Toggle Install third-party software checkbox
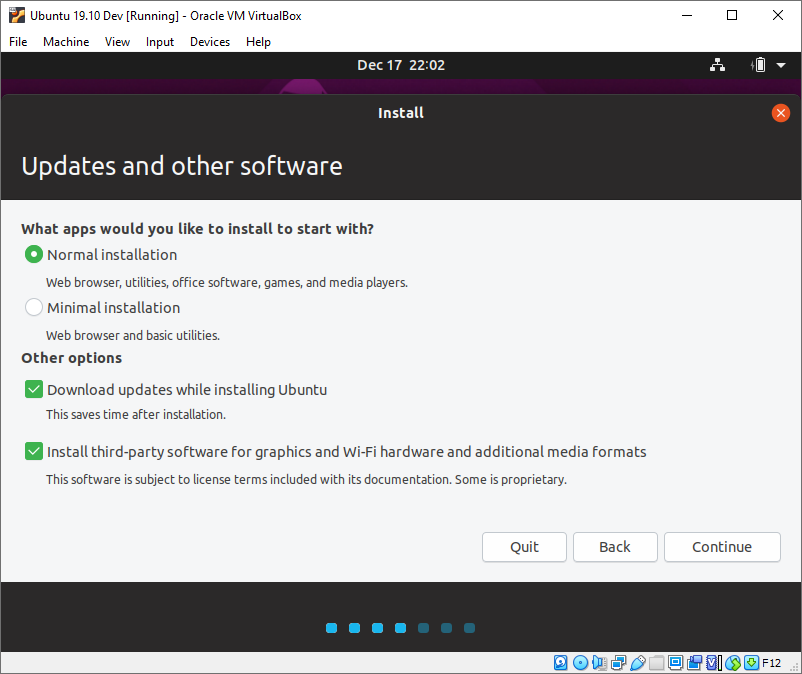 [x=34, y=451]
